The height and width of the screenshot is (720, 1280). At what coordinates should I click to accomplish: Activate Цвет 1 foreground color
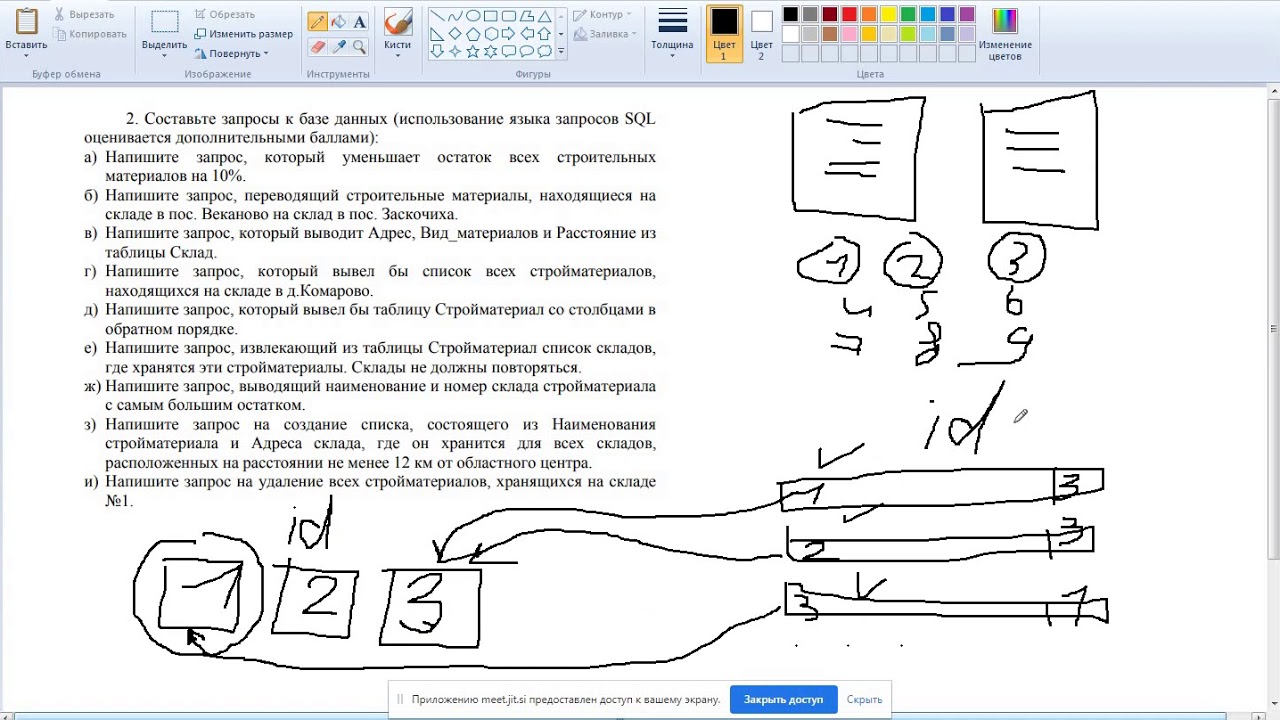point(724,34)
